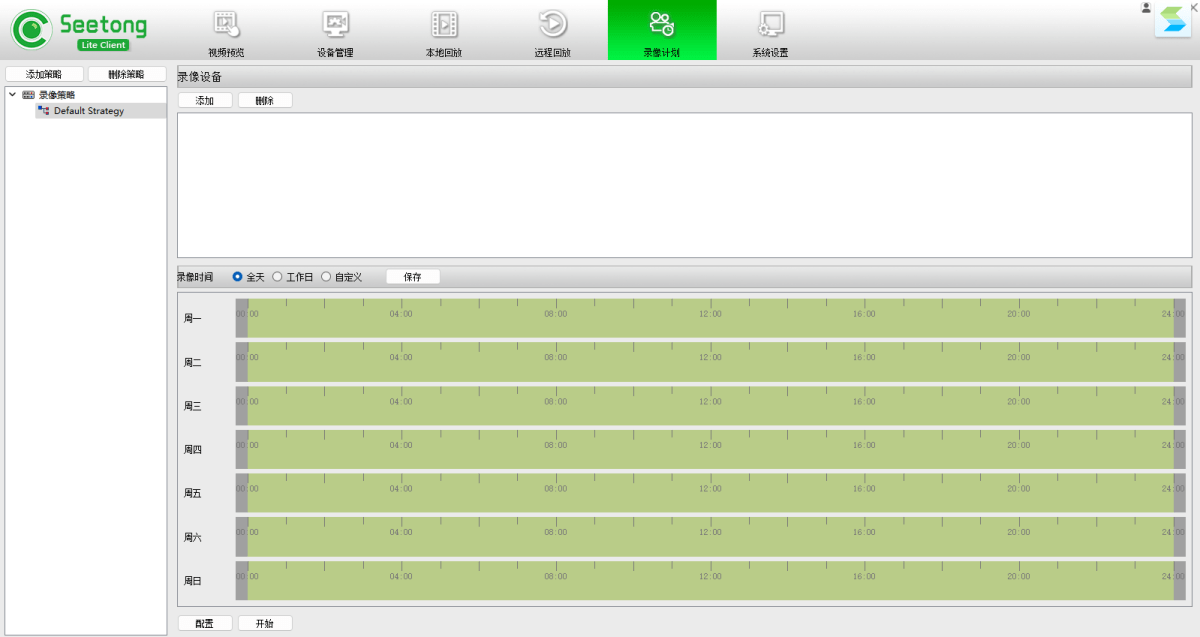Select Default Strategy in the tree
Screen dimensions: 1200x637
click(88, 111)
